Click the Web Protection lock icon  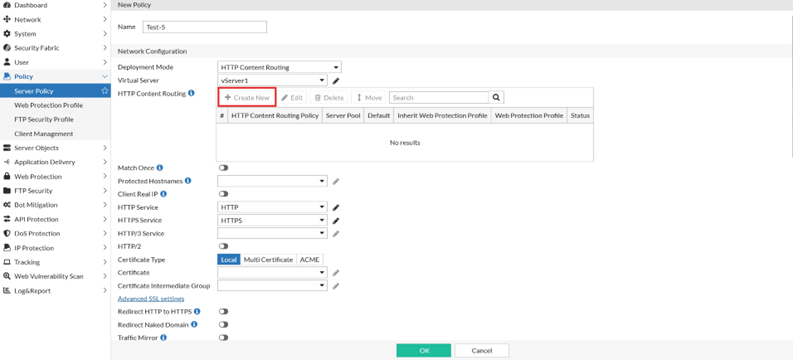point(7,176)
